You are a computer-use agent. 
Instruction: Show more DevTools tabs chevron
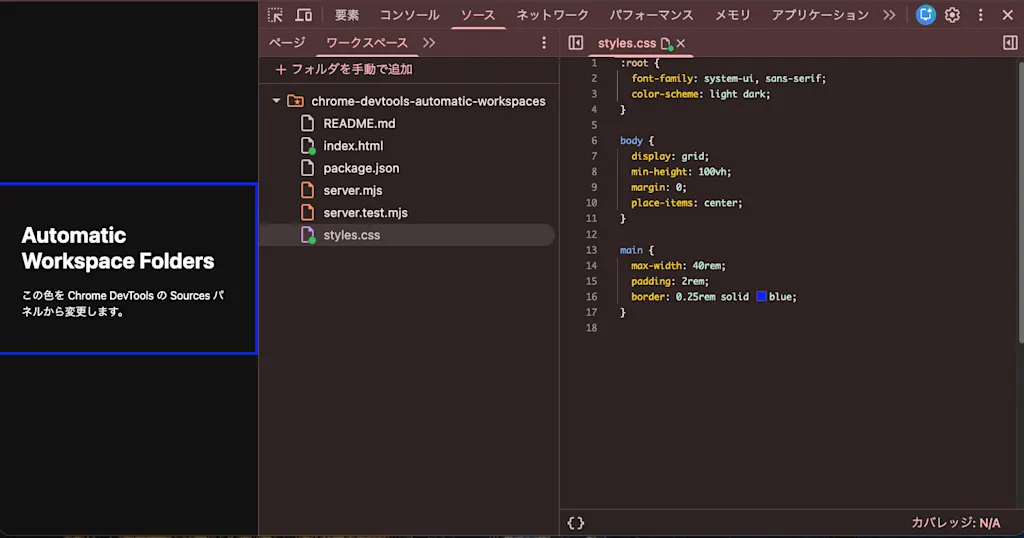[889, 15]
